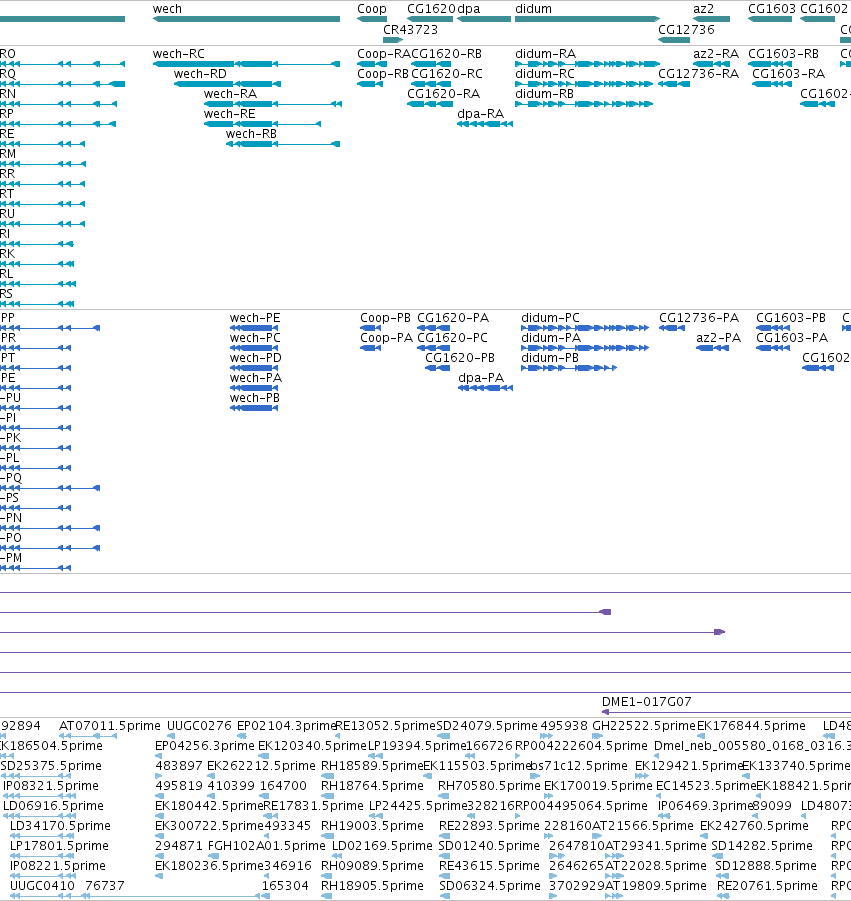Click the RE20761.5prime EST label
The width and height of the screenshot is (851, 901).
[767, 886]
